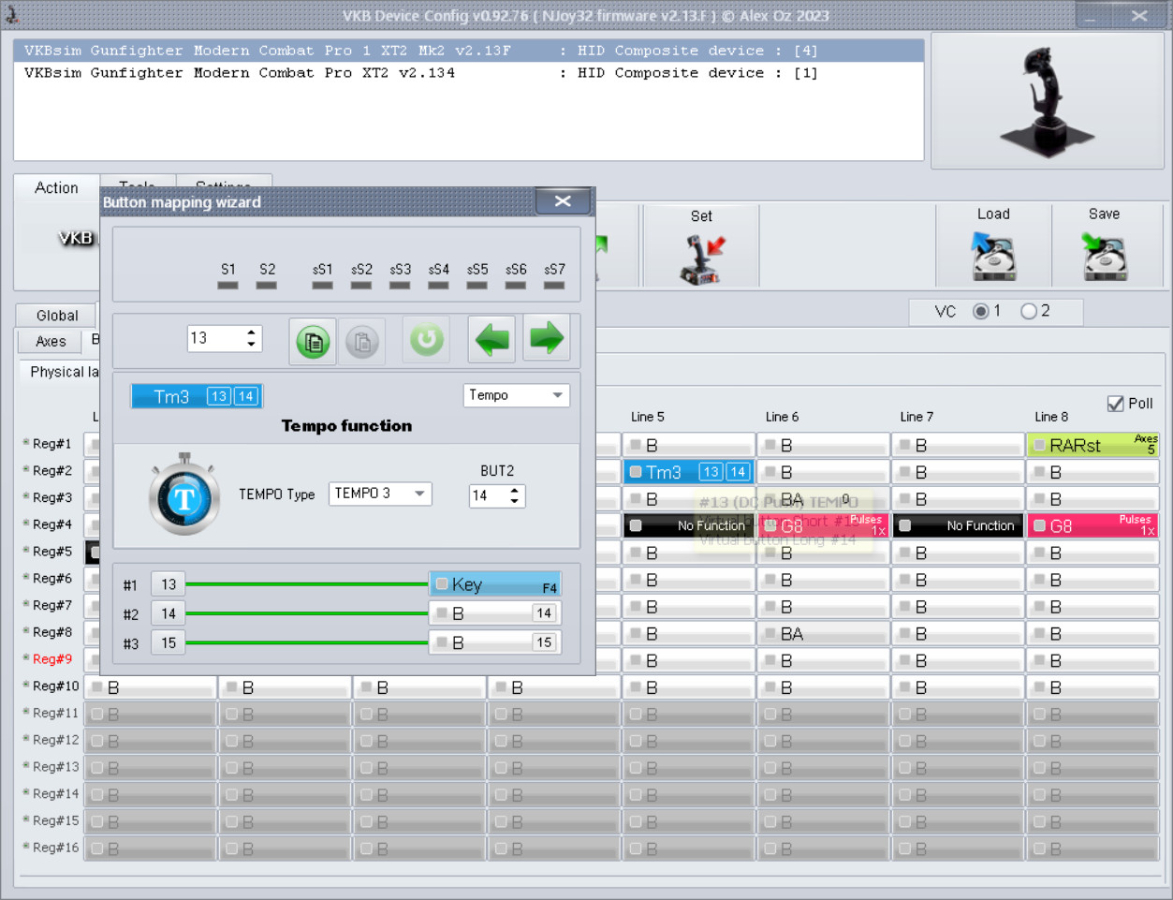Click the Set joystick icon

tap(702, 259)
